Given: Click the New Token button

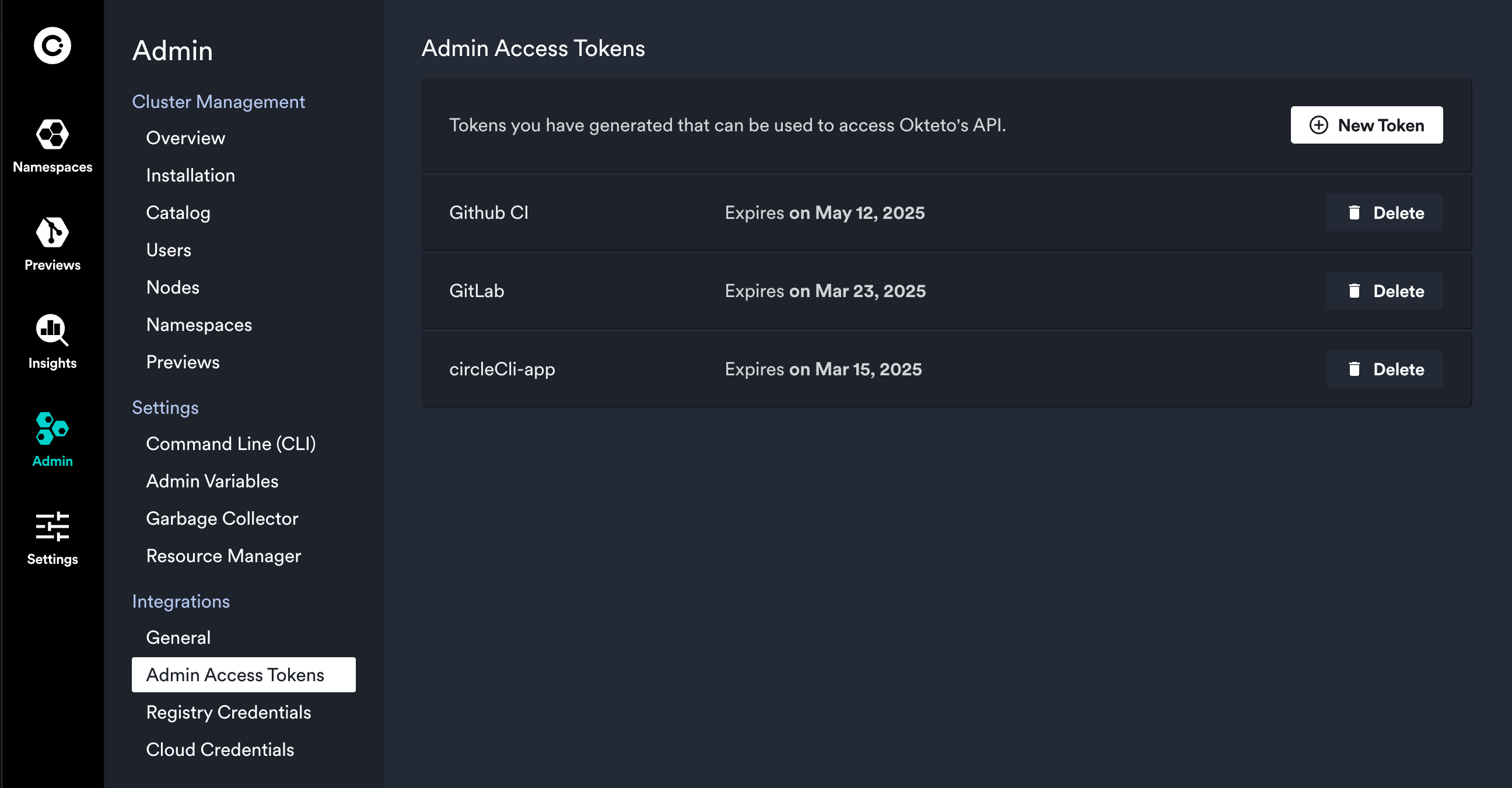Looking at the screenshot, I should click(1366, 125).
